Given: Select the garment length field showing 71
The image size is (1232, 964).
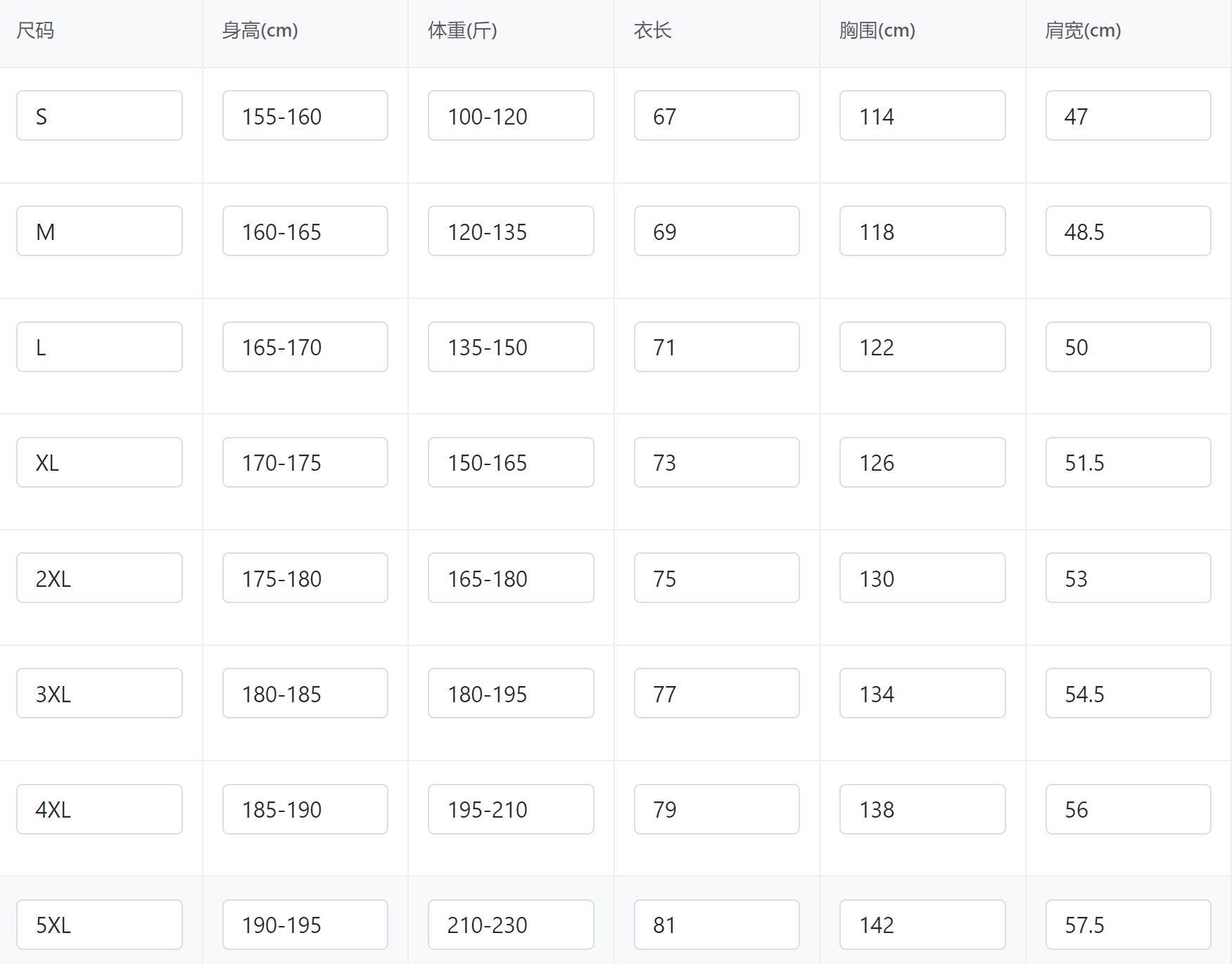Looking at the screenshot, I should pyautogui.click(x=716, y=347).
